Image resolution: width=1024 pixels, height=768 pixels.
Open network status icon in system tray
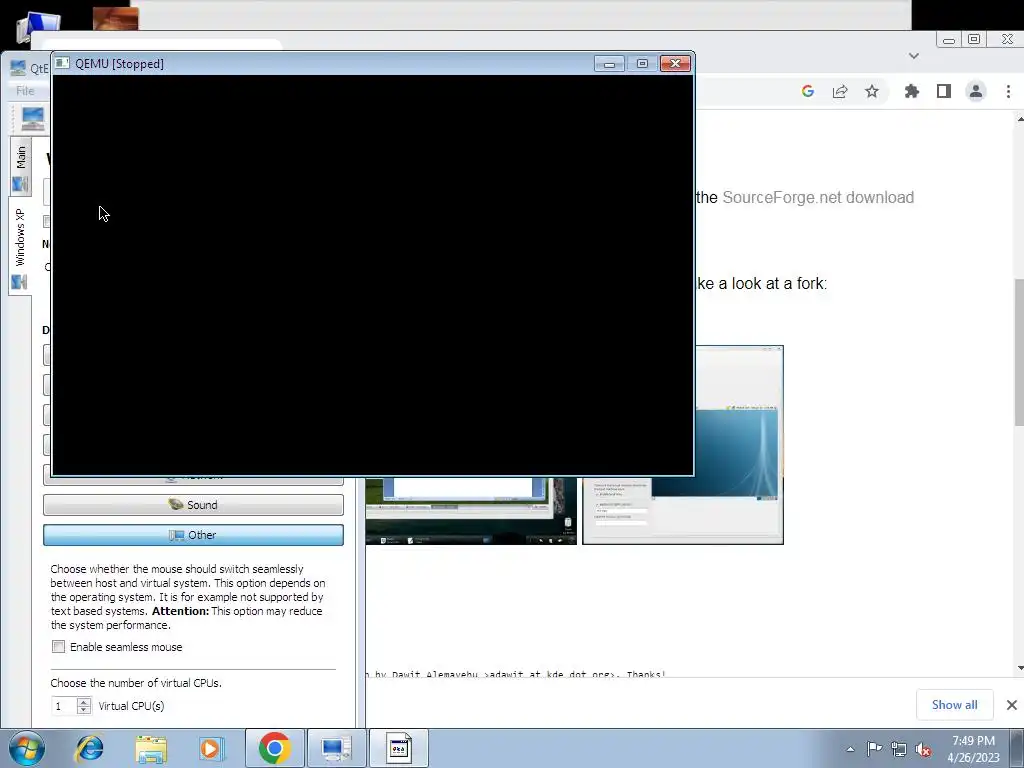coord(899,749)
